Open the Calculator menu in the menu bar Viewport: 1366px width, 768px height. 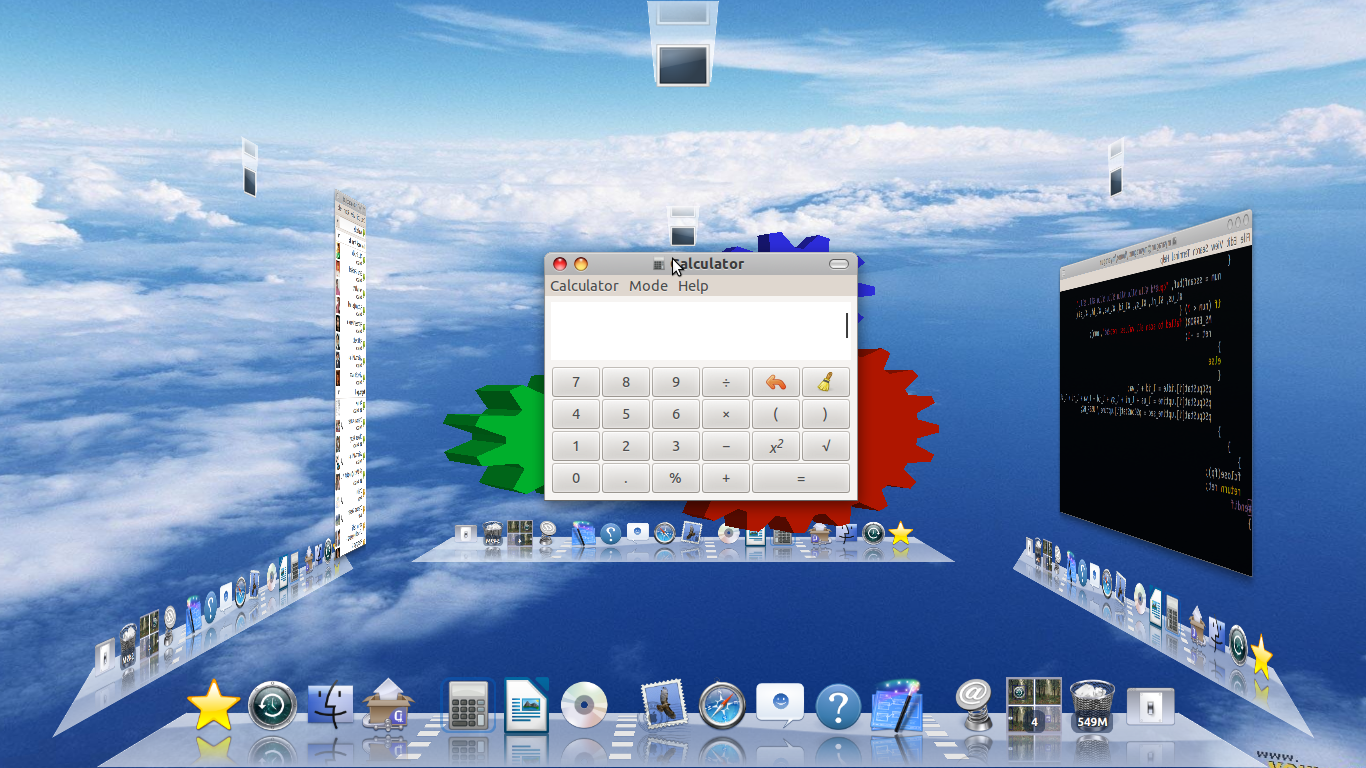tap(584, 286)
